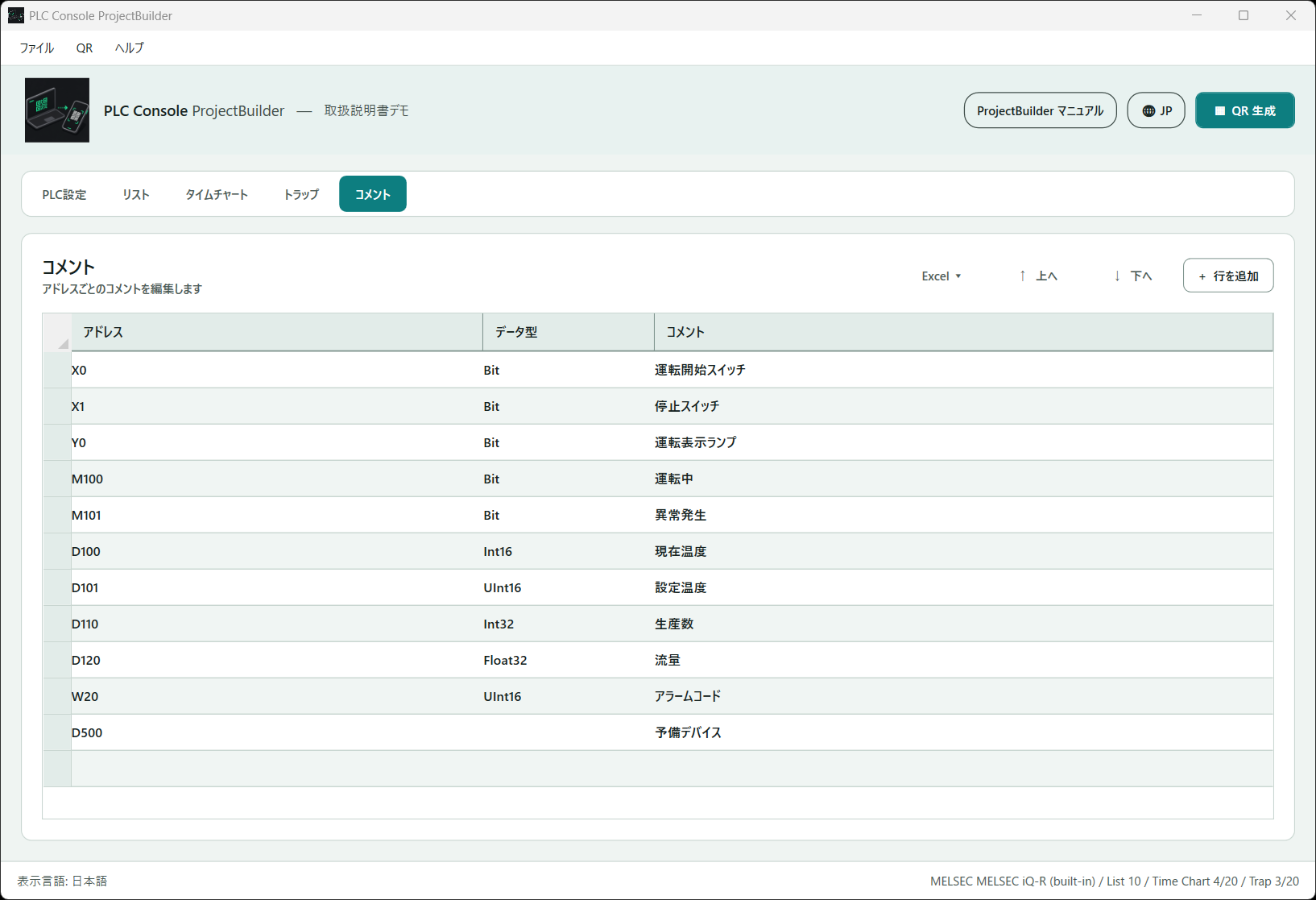1316x900 pixels.
Task: Click the Float32 data type cell
Action: pos(569,660)
